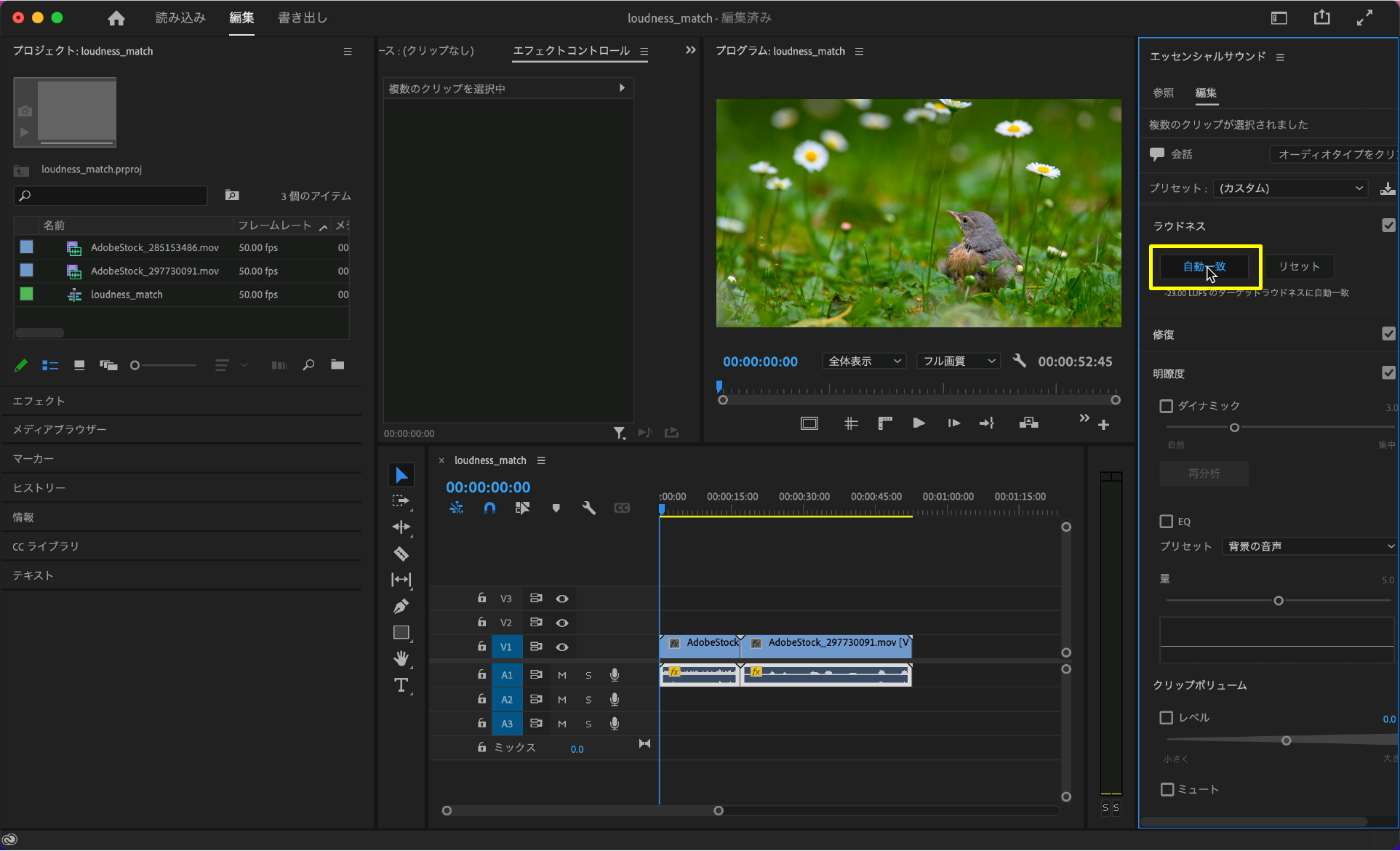Screen dimensions: 1400x851
Task: Open the フル画質 resolution dropdown
Action: 958,361
